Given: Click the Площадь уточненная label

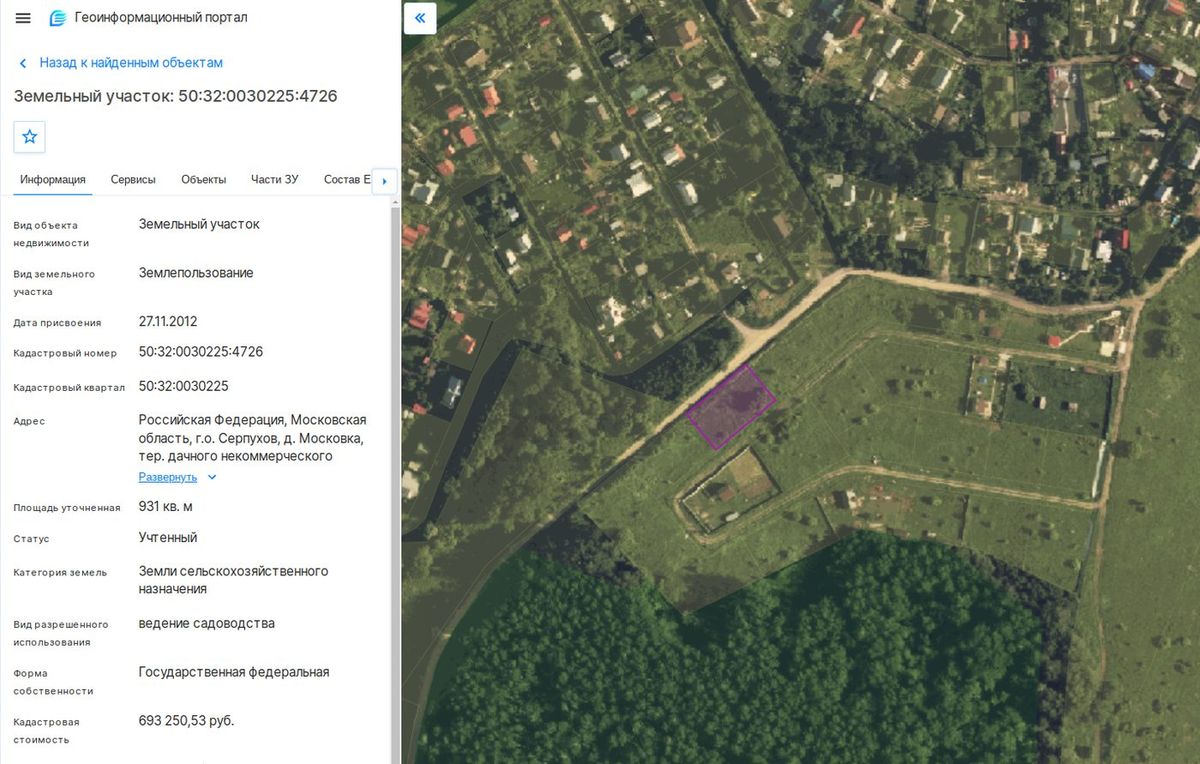Looking at the screenshot, I should point(67,508).
